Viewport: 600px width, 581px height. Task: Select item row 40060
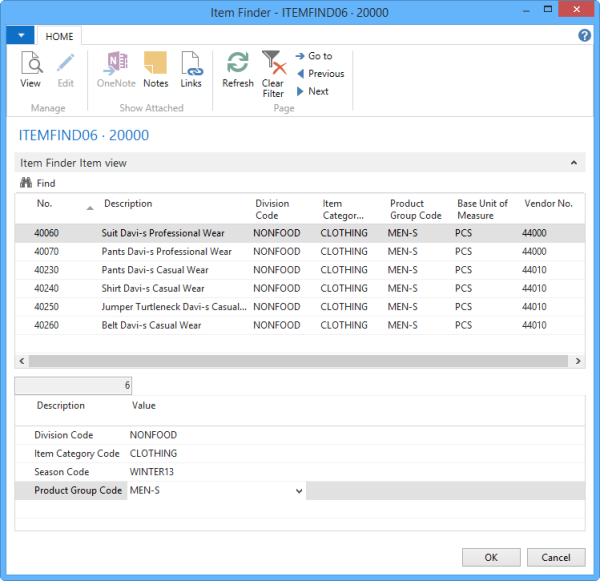pos(300,233)
